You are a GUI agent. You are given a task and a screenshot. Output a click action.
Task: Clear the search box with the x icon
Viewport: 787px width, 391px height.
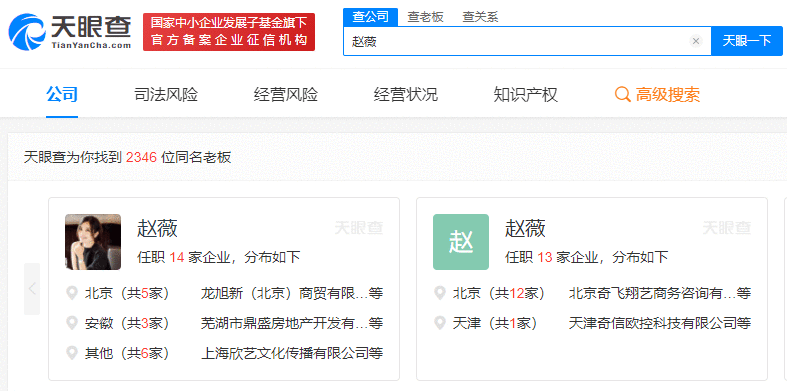click(x=696, y=41)
